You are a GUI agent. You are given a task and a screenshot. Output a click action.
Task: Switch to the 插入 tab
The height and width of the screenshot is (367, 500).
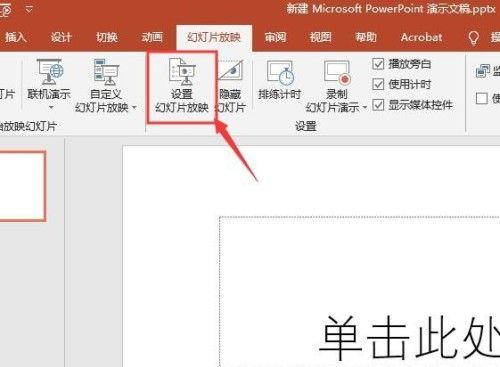point(15,37)
